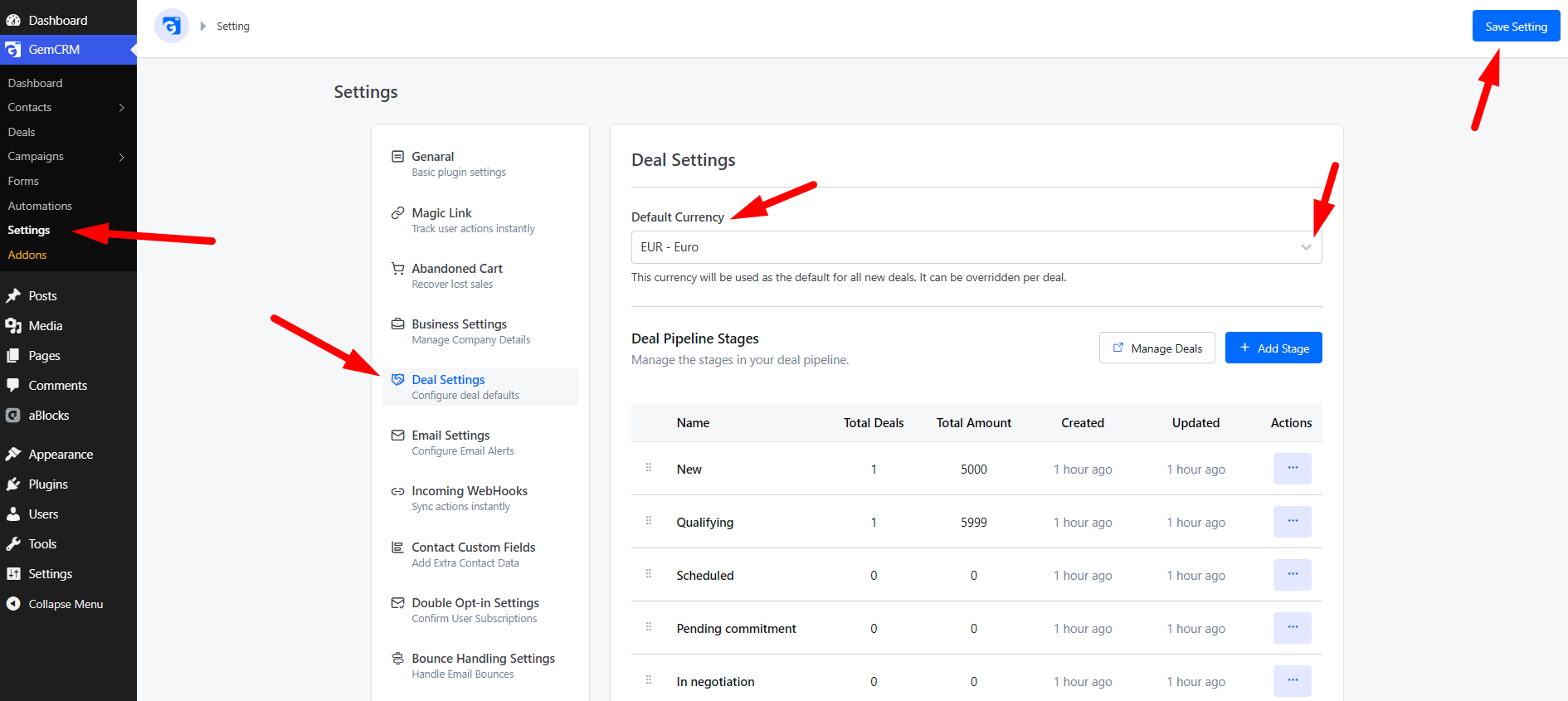Expand the Contacts submenu arrow

click(122, 108)
